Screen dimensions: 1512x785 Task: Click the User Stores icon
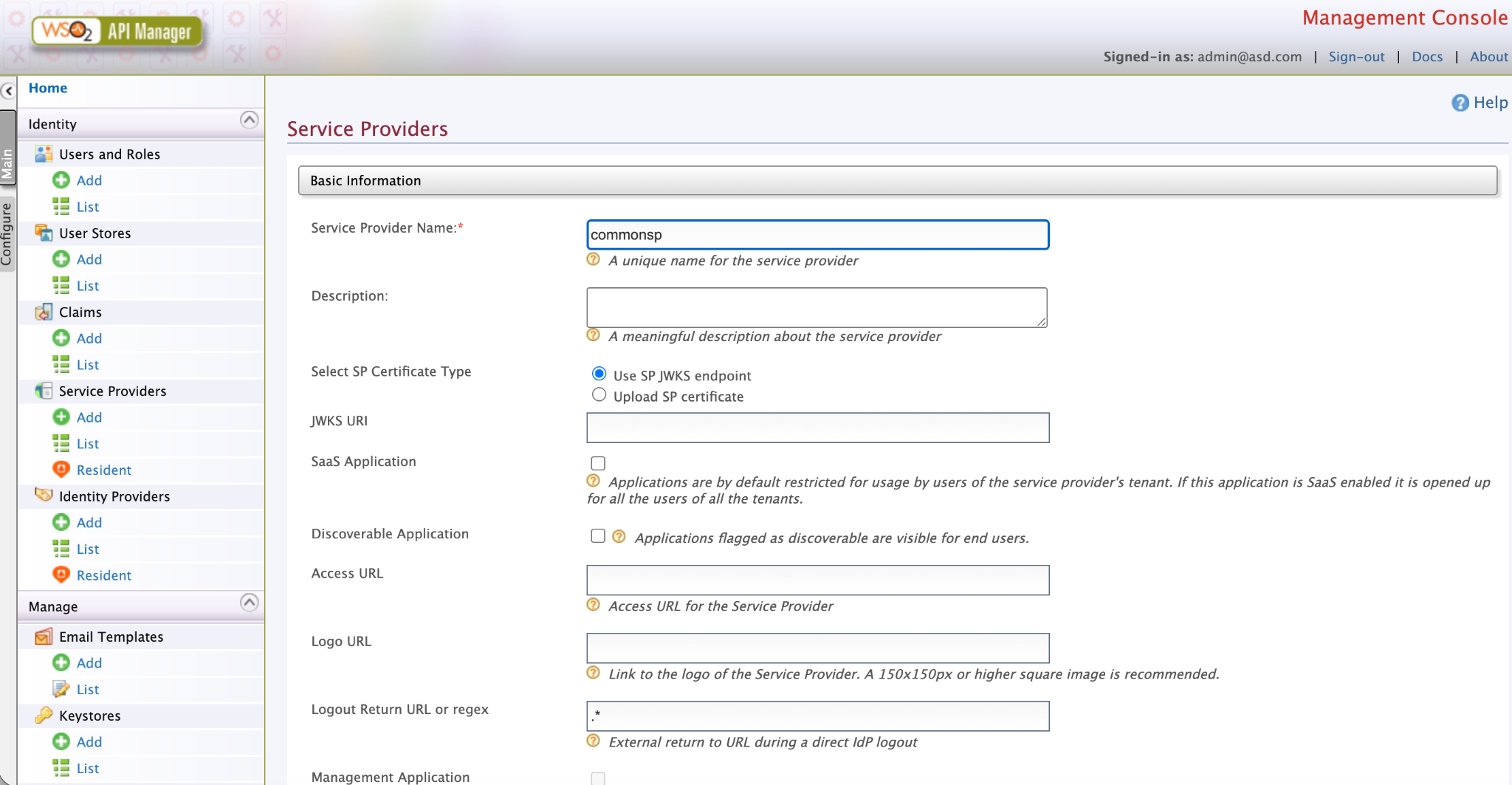tap(44, 233)
